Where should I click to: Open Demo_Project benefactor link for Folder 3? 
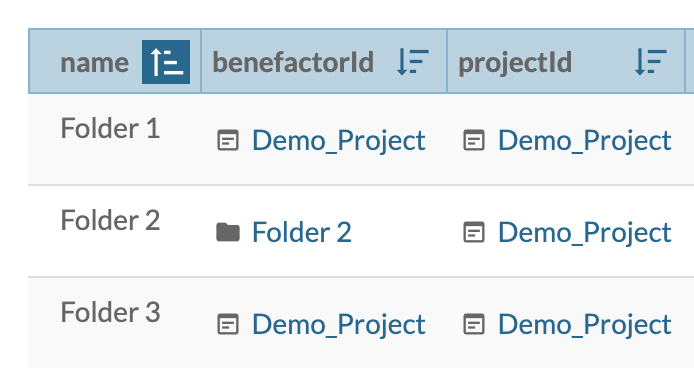pyautogui.click(x=339, y=324)
